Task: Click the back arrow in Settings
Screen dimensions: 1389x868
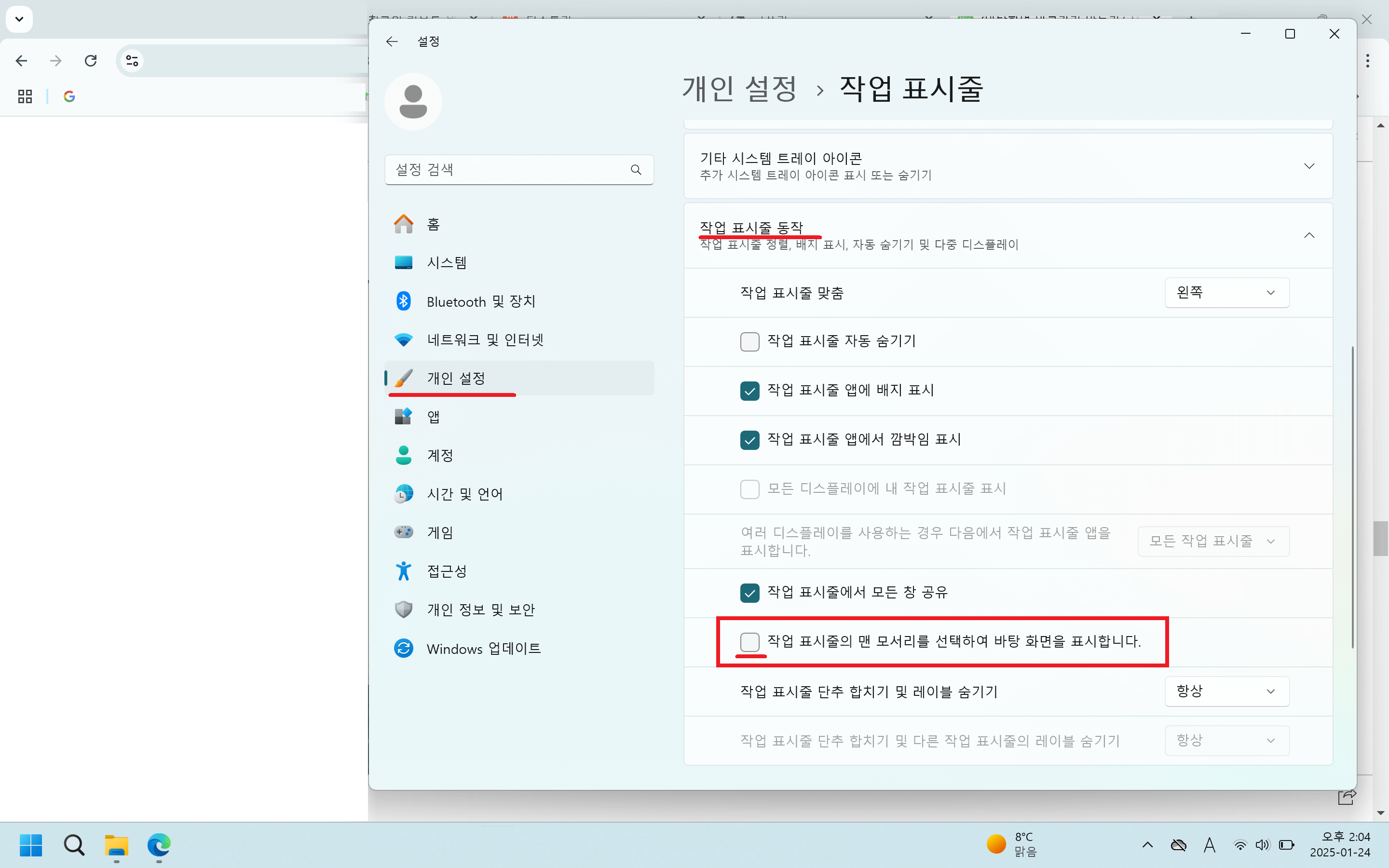Action: (x=392, y=41)
